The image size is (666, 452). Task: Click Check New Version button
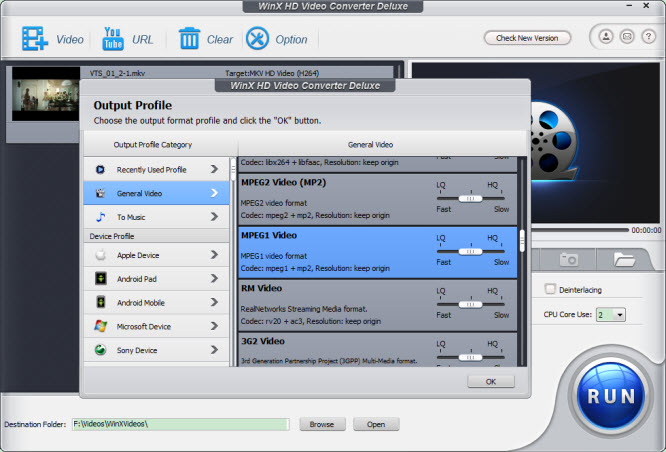527,38
